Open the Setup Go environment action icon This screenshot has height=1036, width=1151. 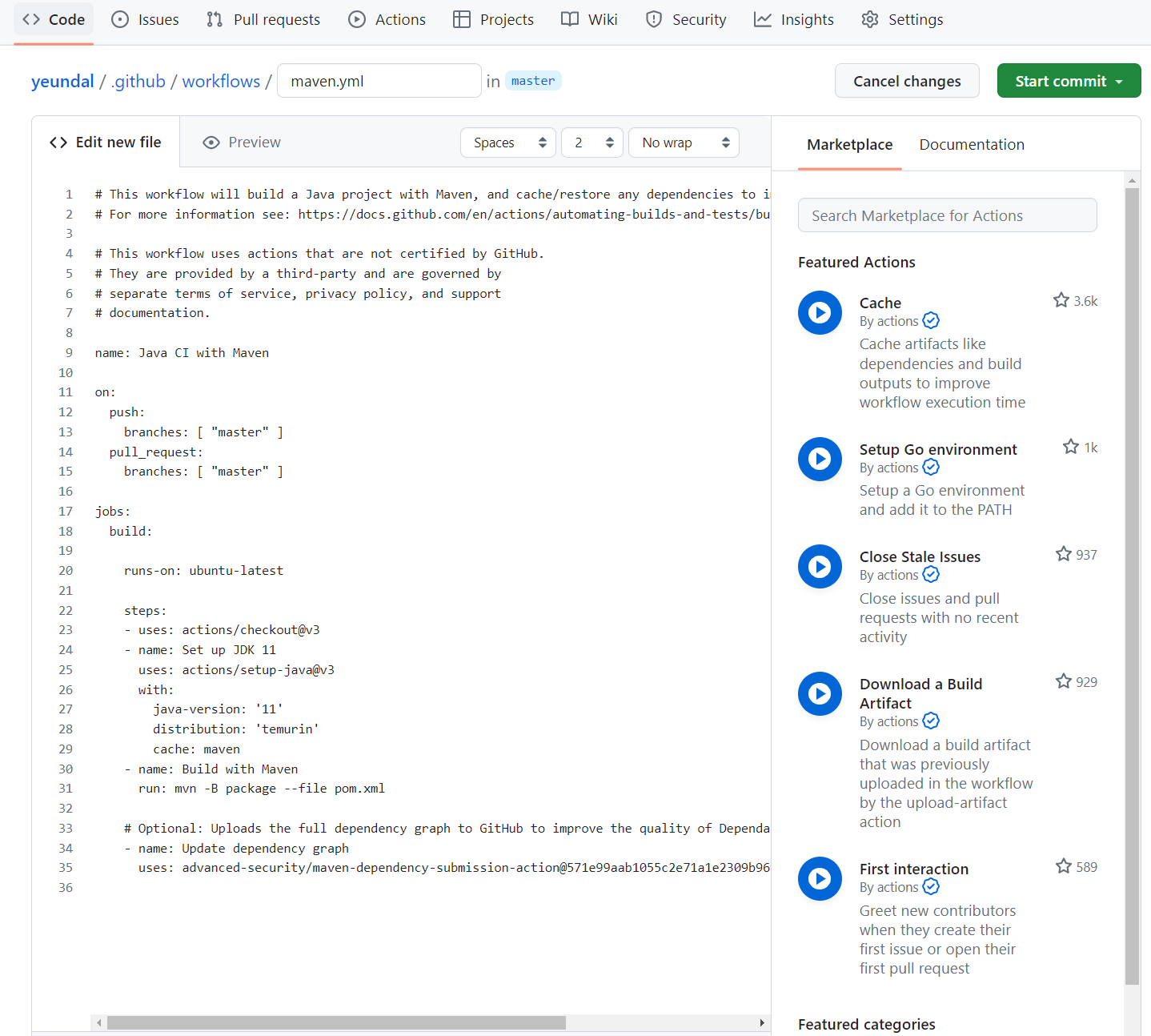tap(820, 459)
